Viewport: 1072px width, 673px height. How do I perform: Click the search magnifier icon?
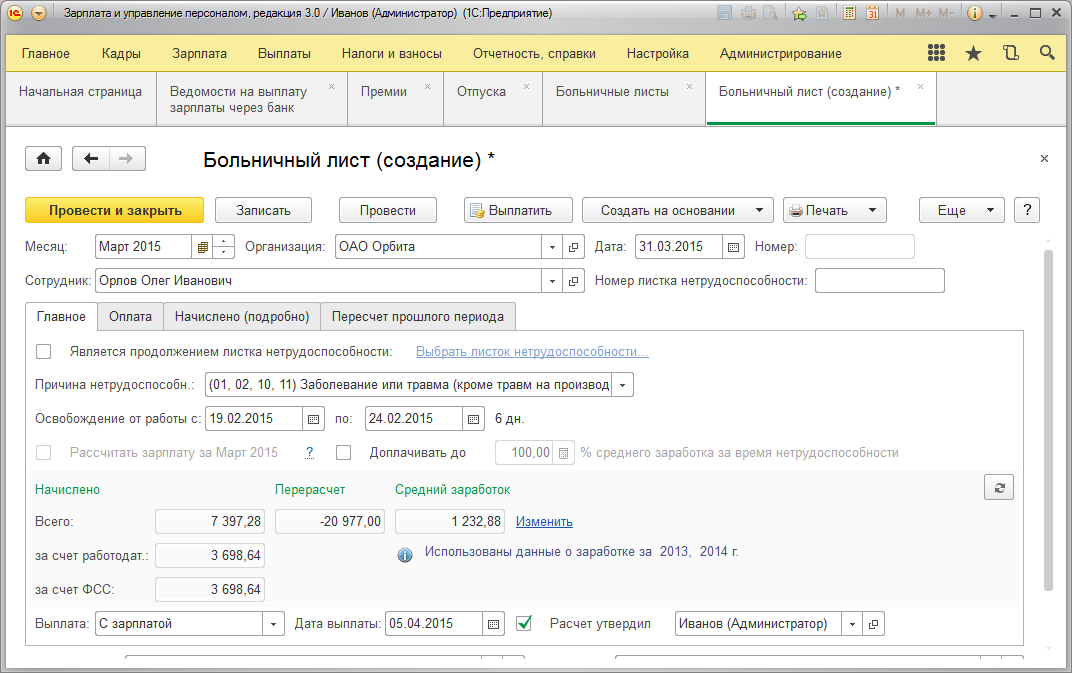tap(1047, 54)
